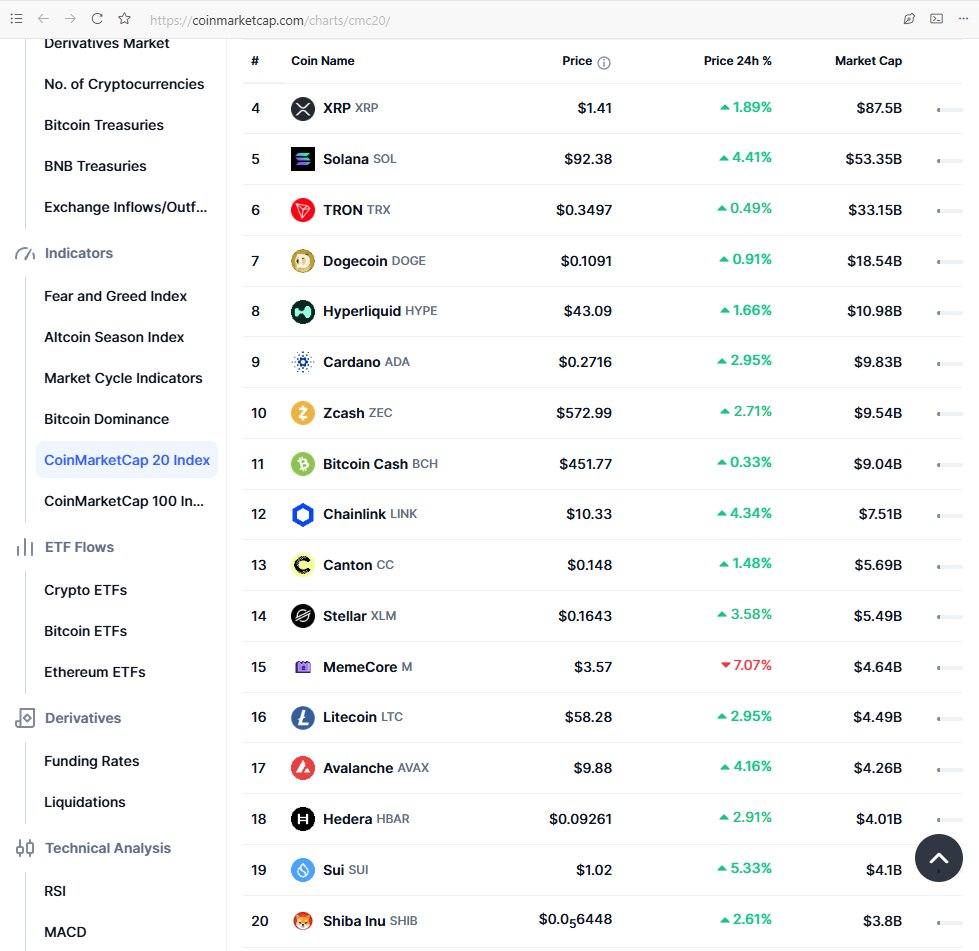Select CoinMarketCap 20 Index item
The height and width of the screenshot is (951, 979).
[127, 460]
